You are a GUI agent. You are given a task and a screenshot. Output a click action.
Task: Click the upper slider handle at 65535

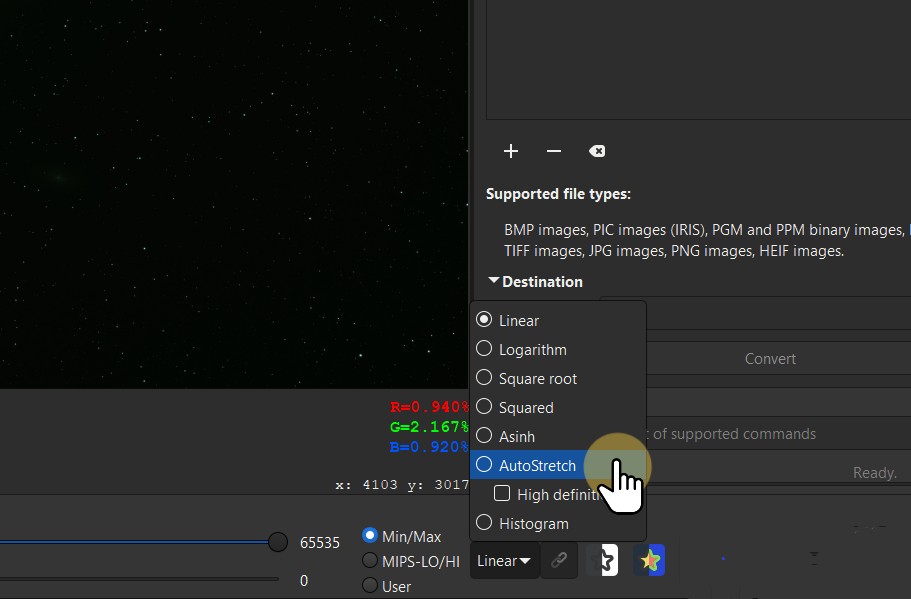[277, 542]
